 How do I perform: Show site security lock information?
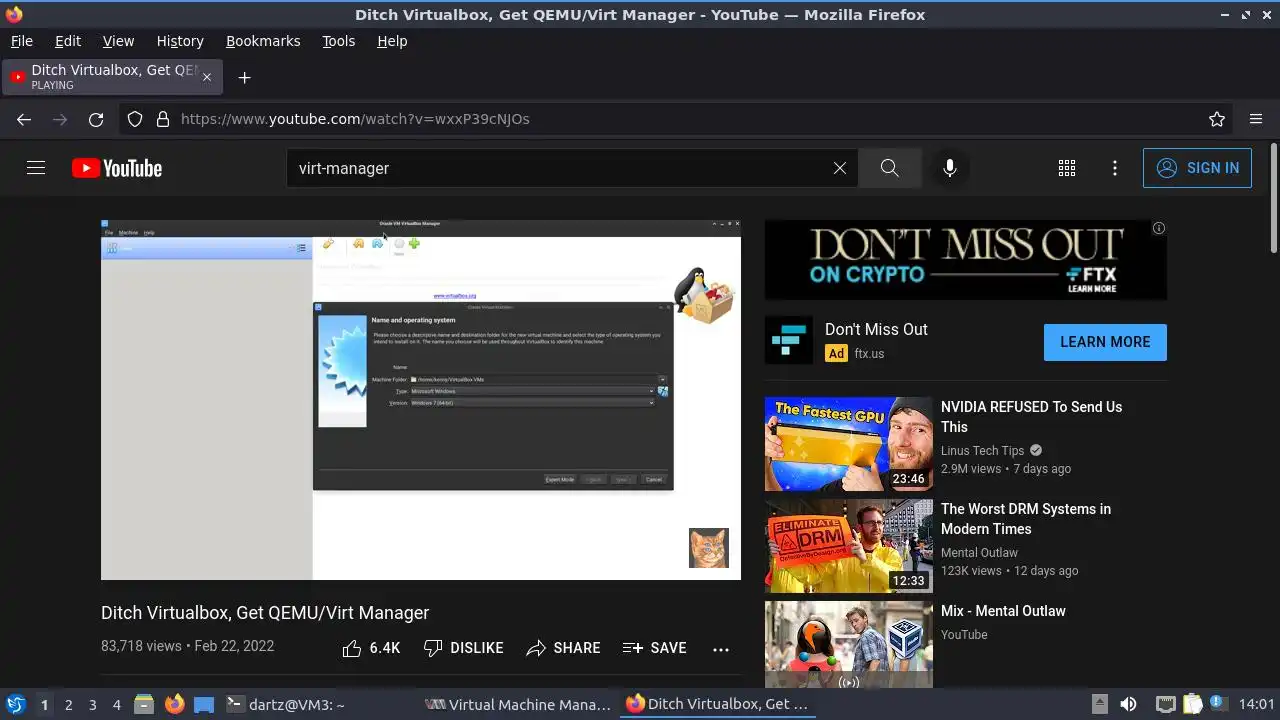click(x=163, y=119)
